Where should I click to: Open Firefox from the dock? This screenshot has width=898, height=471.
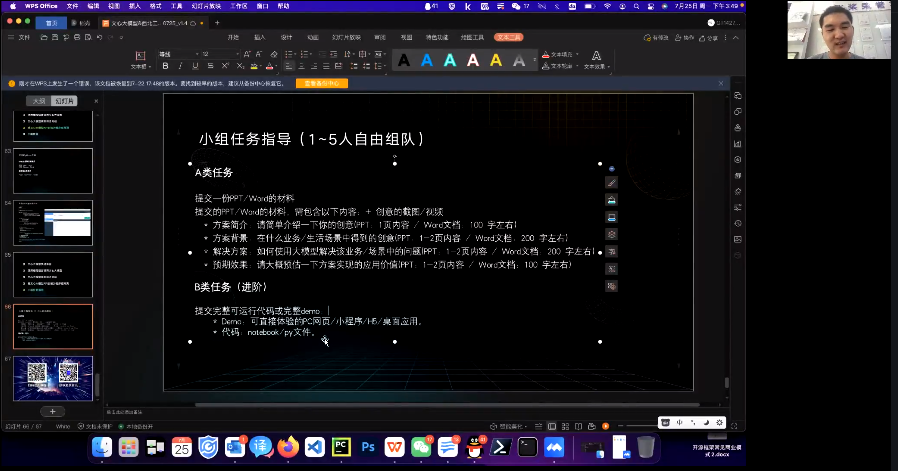click(x=289, y=446)
